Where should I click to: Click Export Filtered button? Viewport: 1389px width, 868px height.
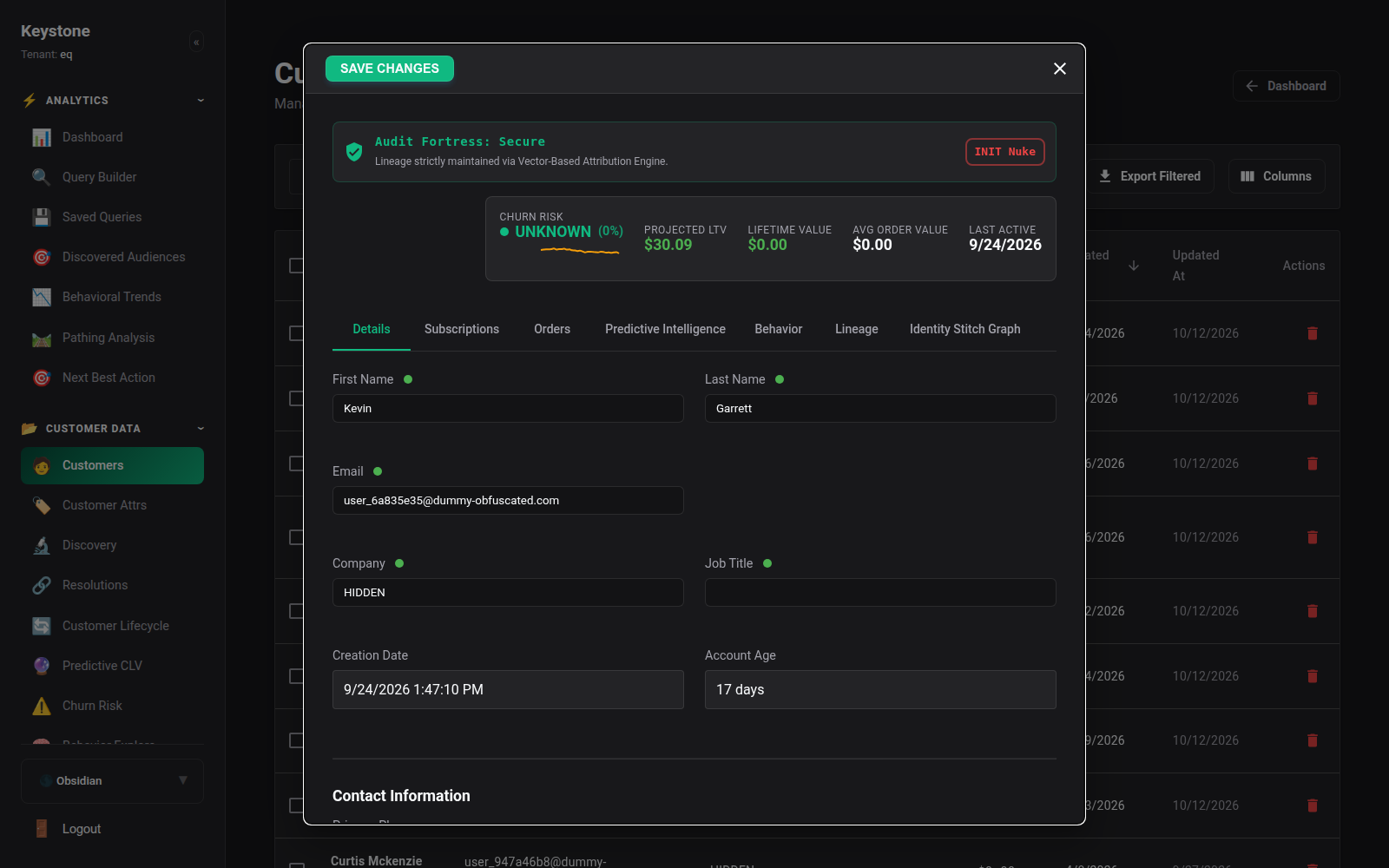[x=1149, y=176]
